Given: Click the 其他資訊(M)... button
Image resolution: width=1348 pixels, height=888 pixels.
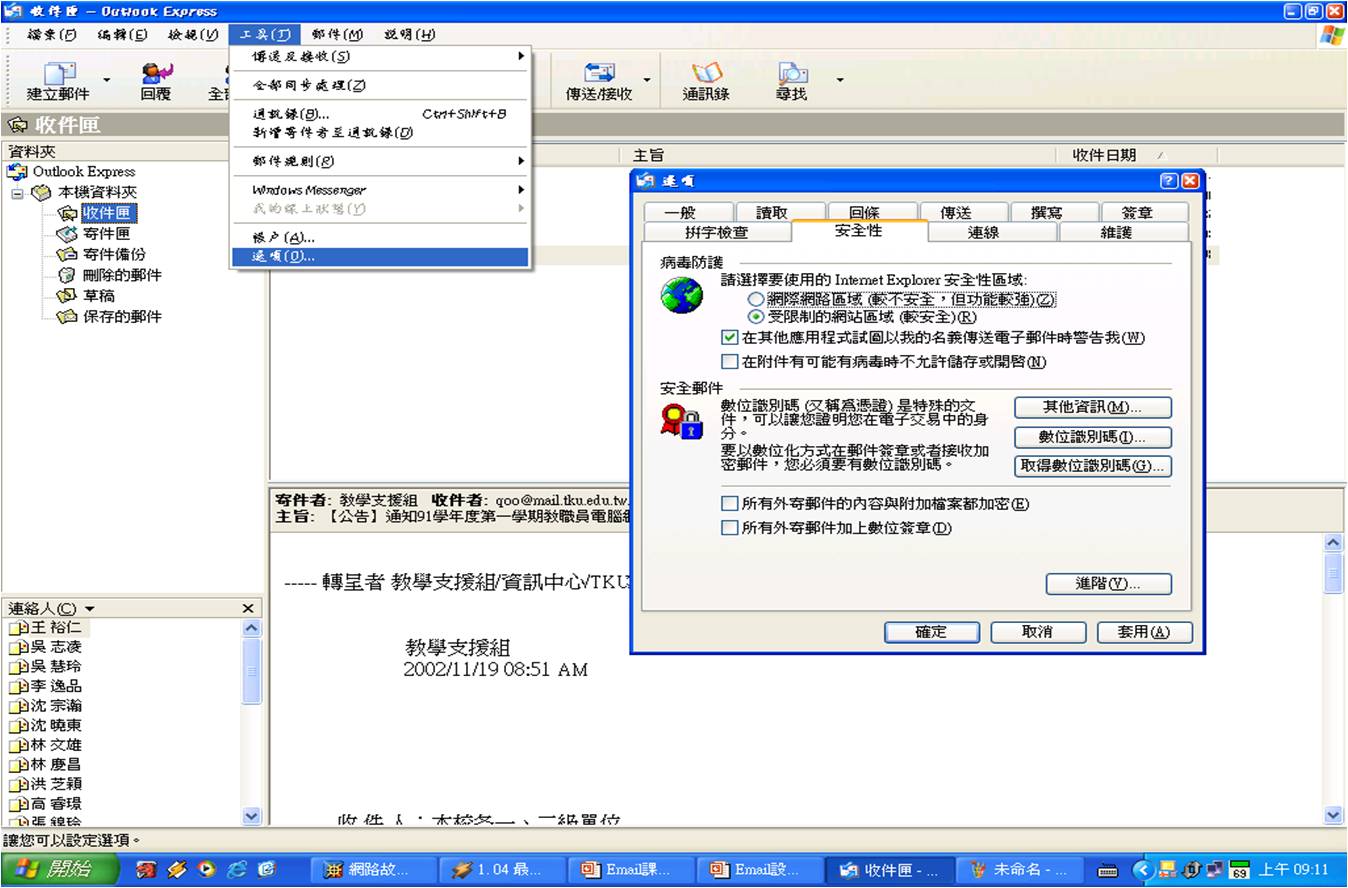Looking at the screenshot, I should (x=1093, y=407).
